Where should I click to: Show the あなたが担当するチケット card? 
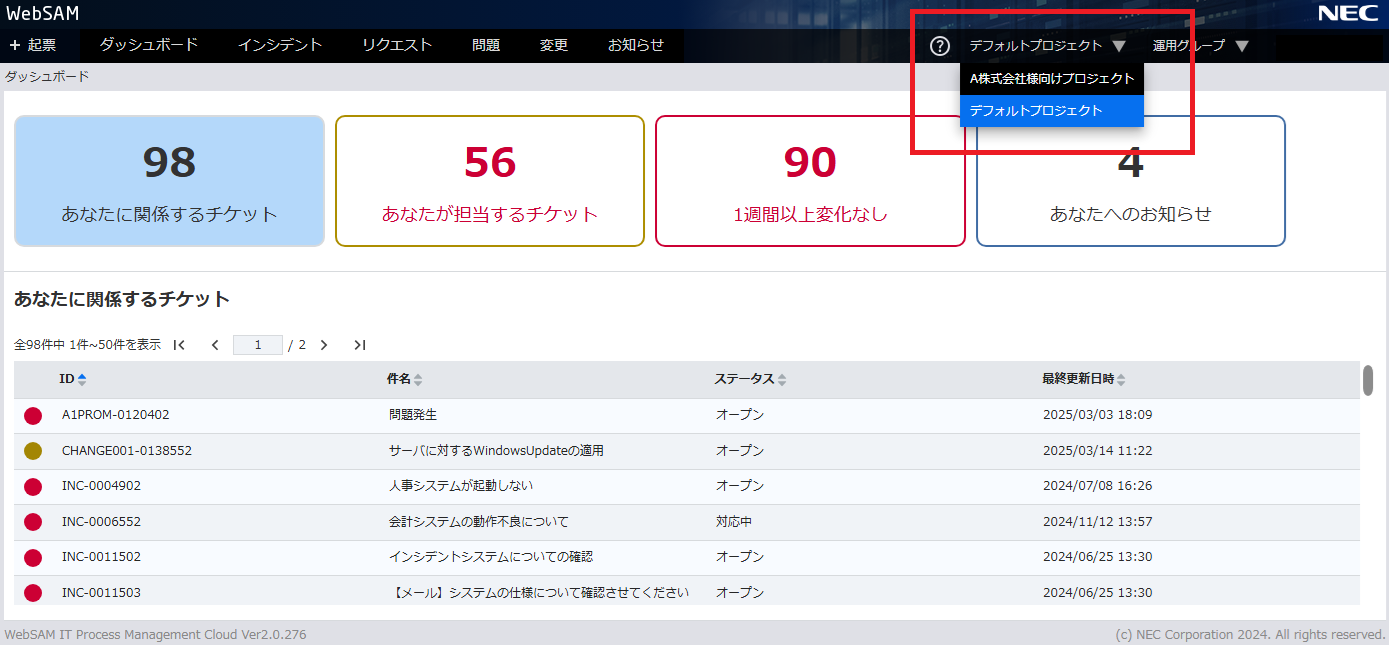coord(489,181)
